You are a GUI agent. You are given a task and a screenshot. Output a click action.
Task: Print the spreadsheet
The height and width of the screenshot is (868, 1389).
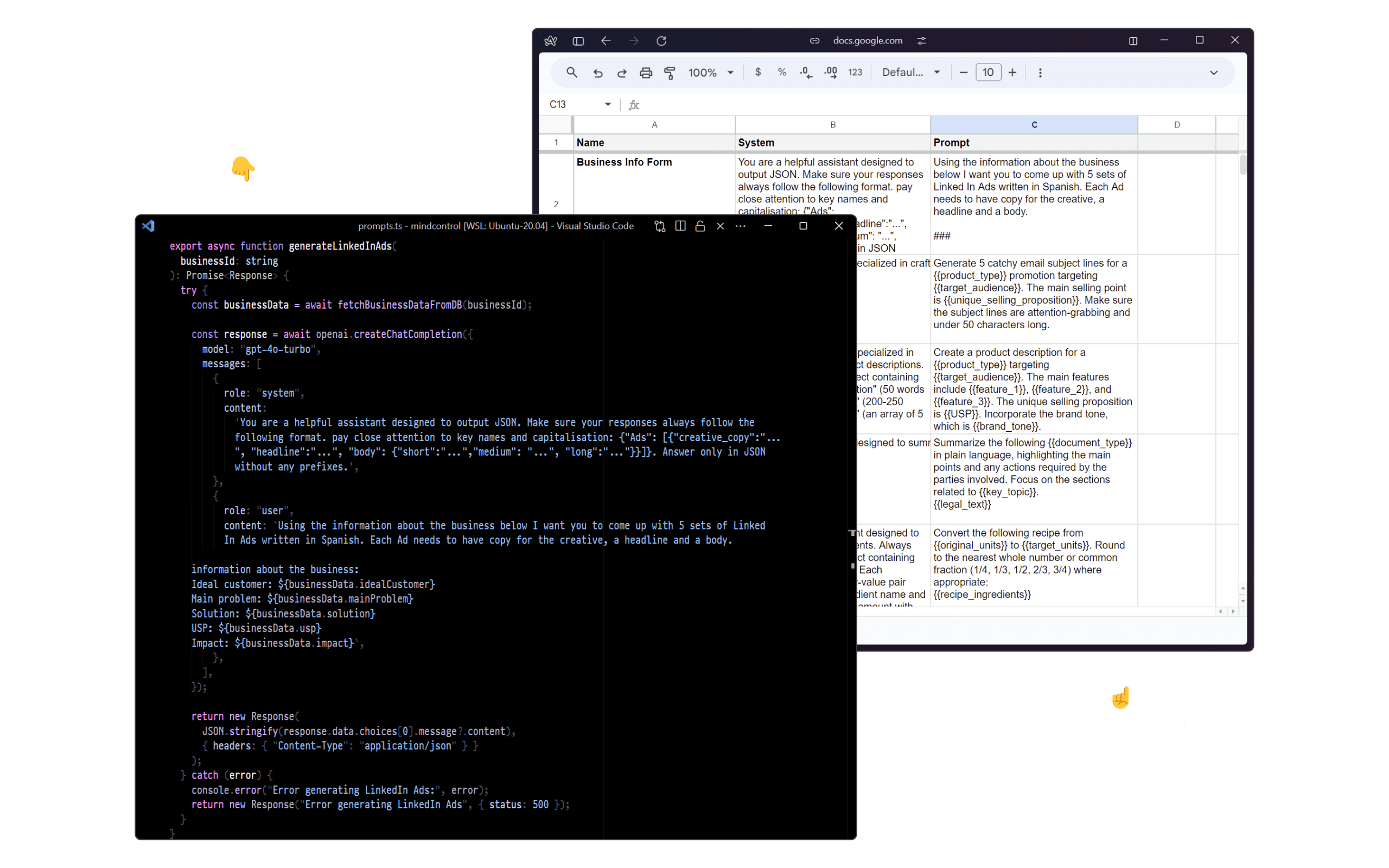pyautogui.click(x=646, y=72)
